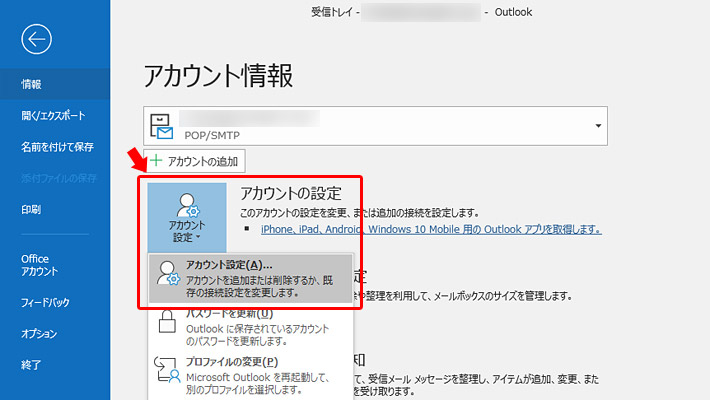Click the アカウントの追加 button
This screenshot has width=710, height=400.
pos(194,161)
